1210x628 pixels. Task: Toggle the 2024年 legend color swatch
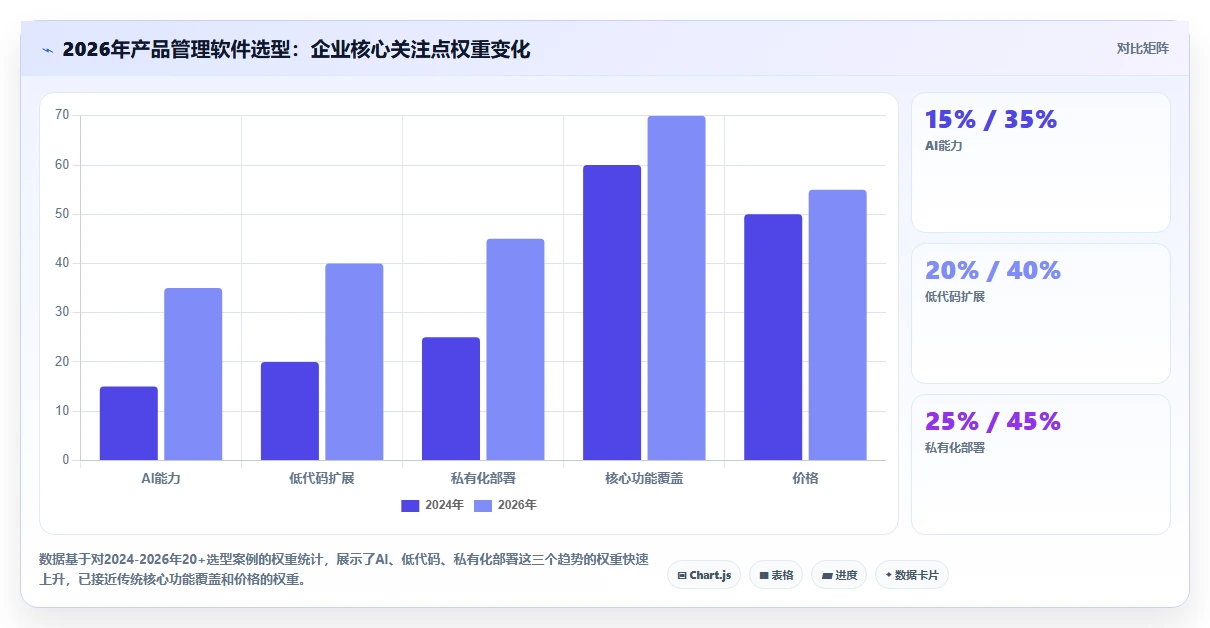coord(410,505)
